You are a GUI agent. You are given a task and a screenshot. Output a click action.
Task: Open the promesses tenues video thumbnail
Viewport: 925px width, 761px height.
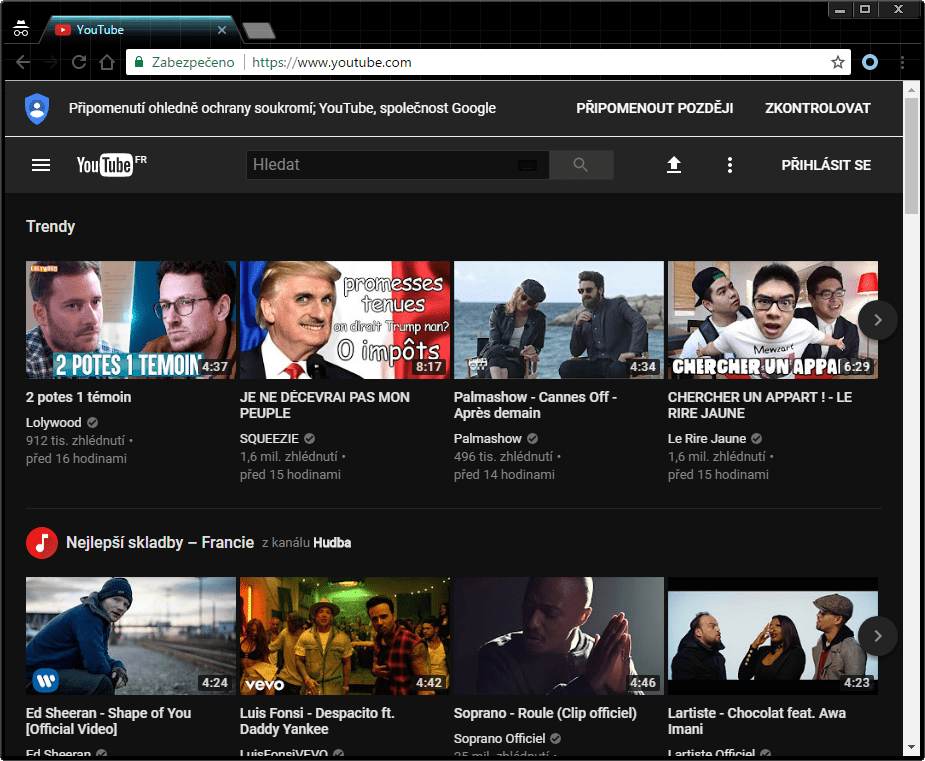coord(345,320)
